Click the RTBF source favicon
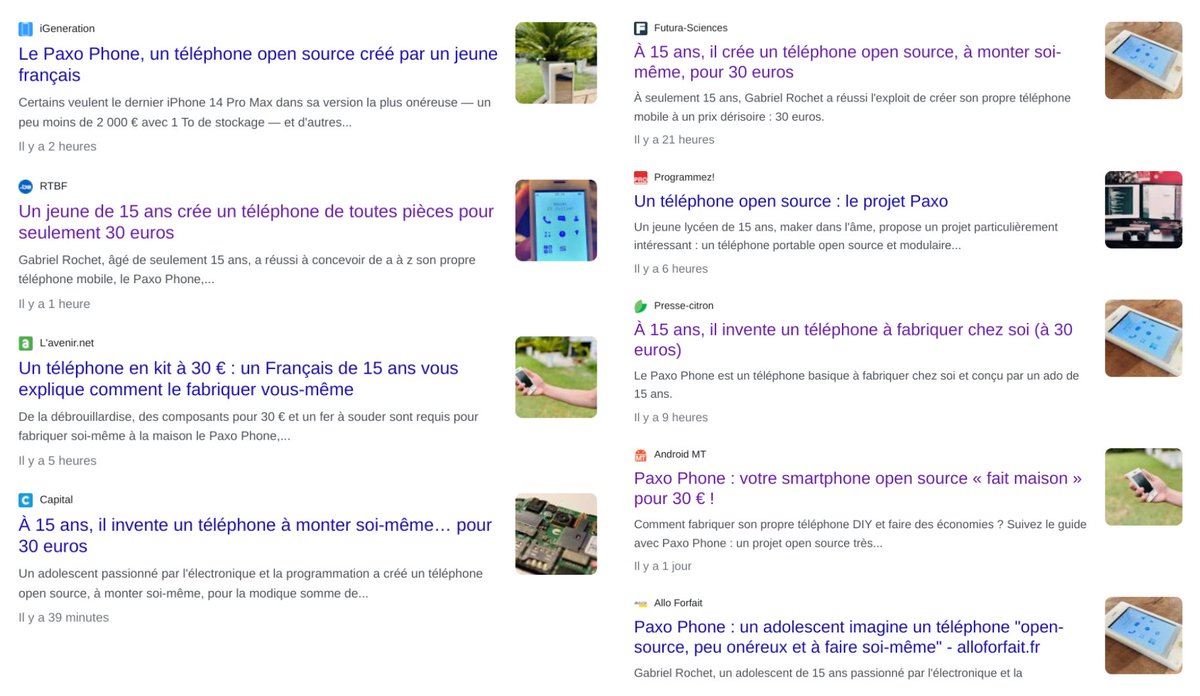The width and height of the screenshot is (1200, 696). pos(26,186)
